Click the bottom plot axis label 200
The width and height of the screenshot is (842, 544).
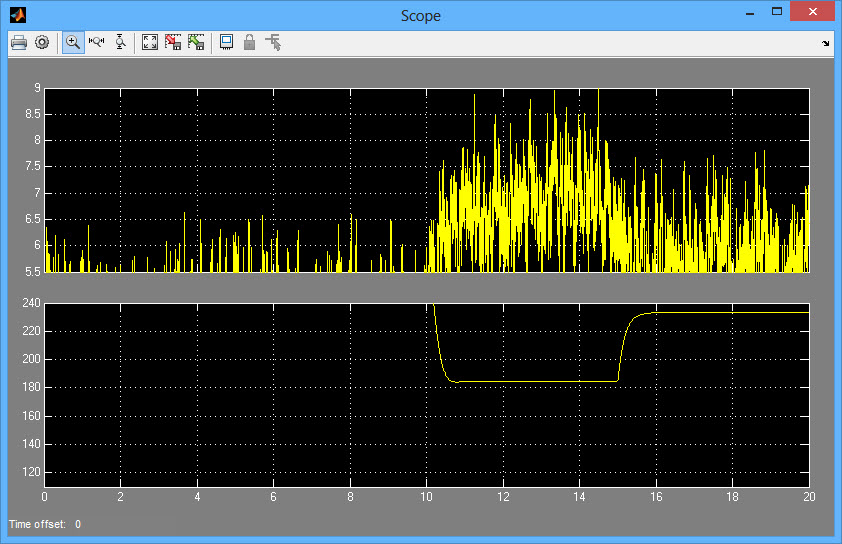[32, 359]
